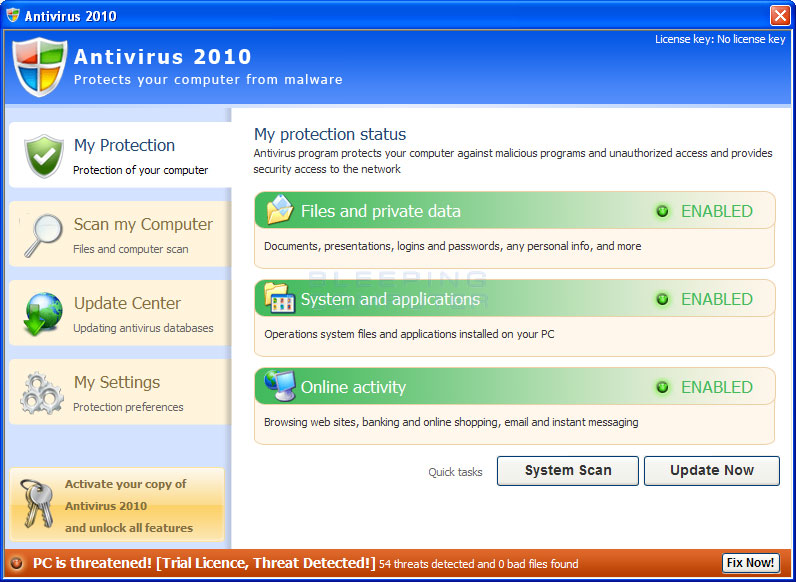Viewport: 796px width, 582px height.
Task: Open the My Protection tab
Action: [x=120, y=155]
